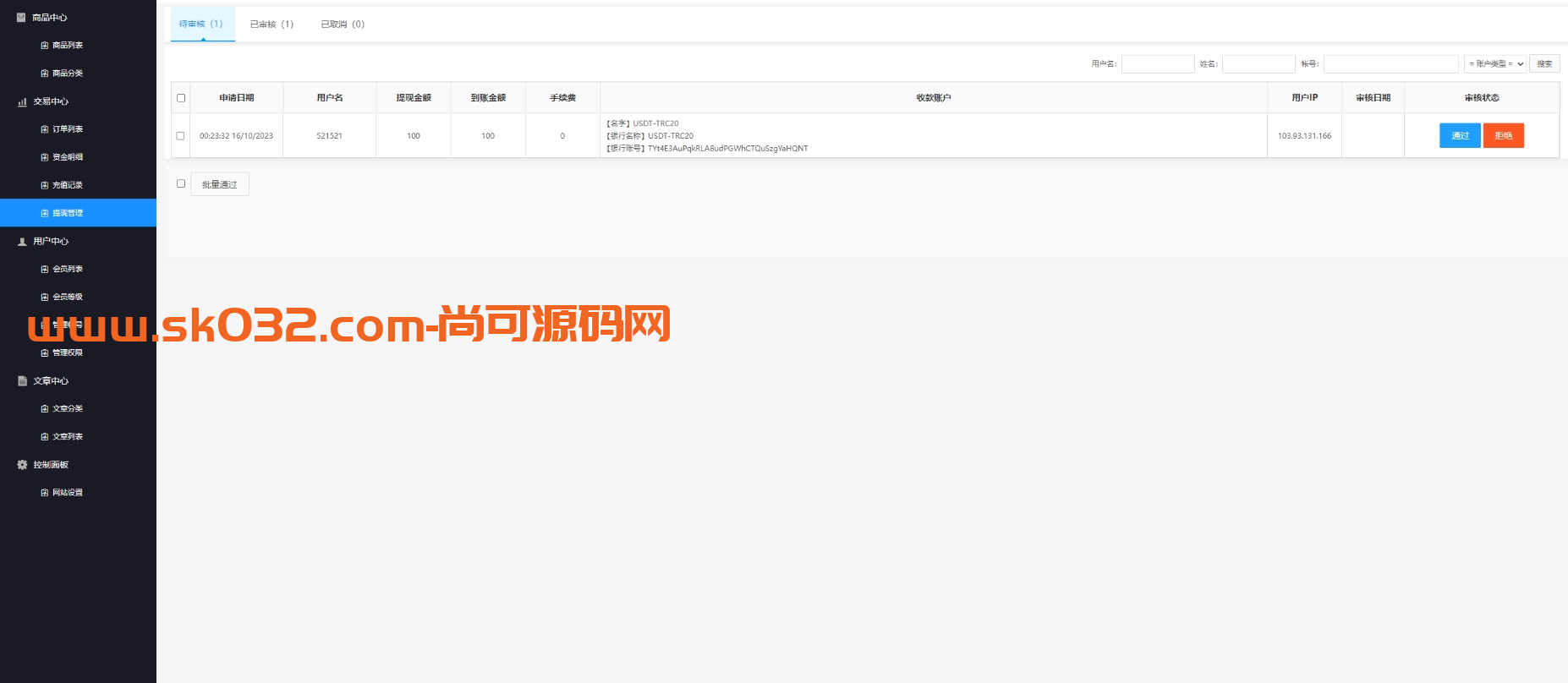Click the 手续费 column header
Screen dimensions: 1568x683
coord(563,98)
